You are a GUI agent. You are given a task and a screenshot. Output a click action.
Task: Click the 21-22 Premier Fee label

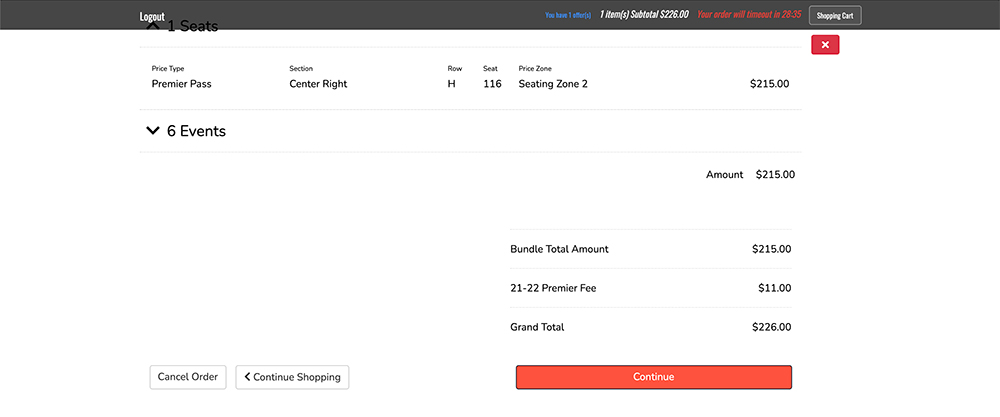[x=553, y=288]
